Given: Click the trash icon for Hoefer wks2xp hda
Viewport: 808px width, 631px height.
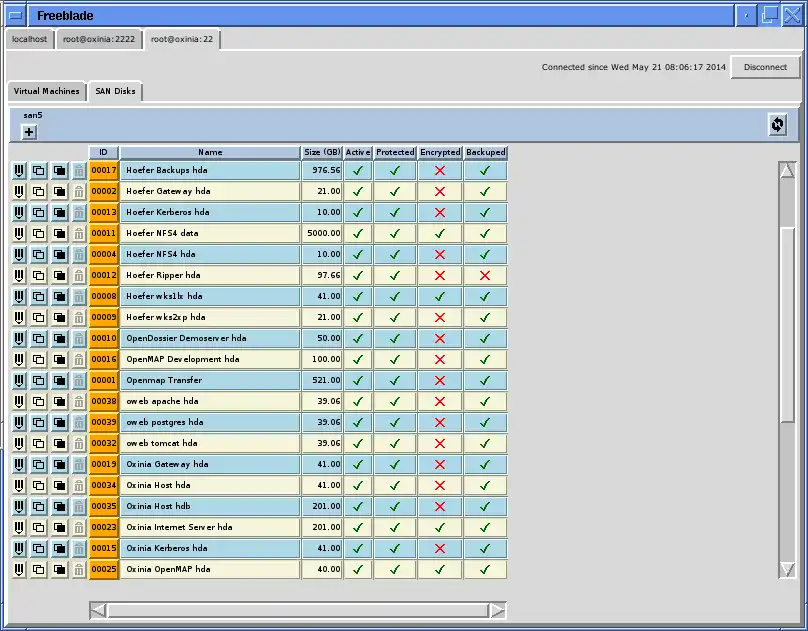Looking at the screenshot, I should [78, 318].
